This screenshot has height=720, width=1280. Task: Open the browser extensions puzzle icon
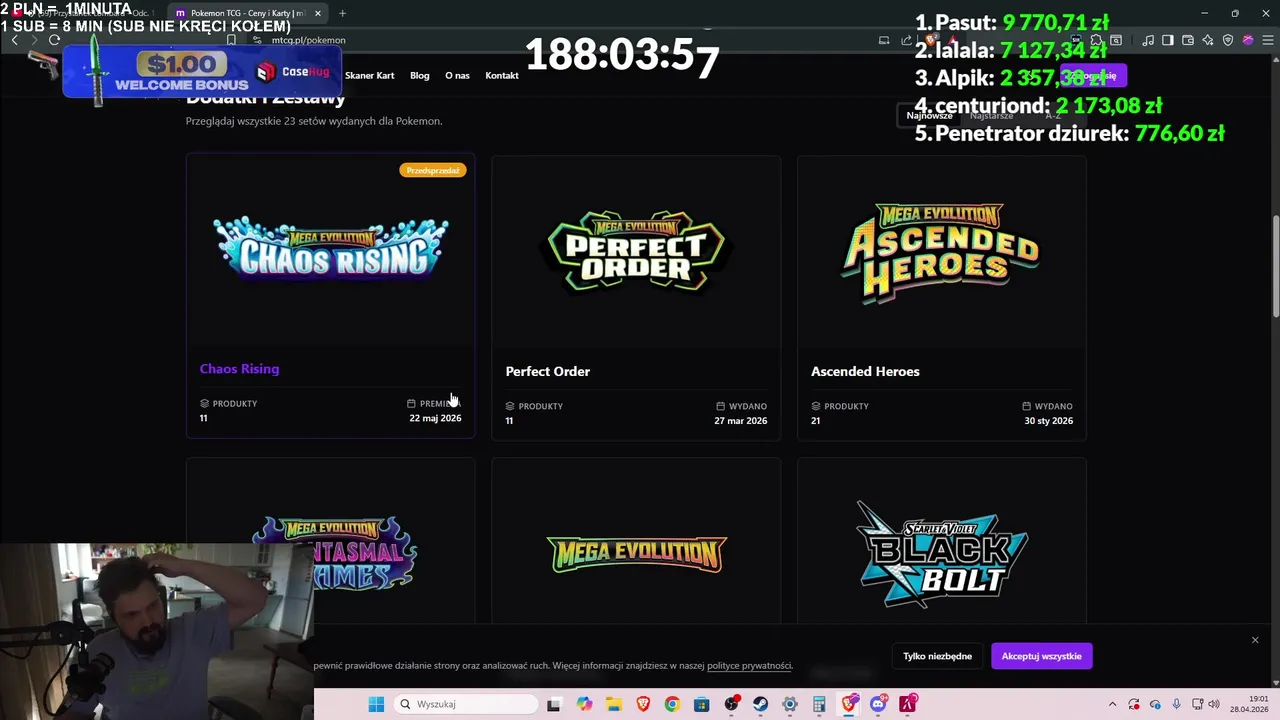tap(1096, 40)
